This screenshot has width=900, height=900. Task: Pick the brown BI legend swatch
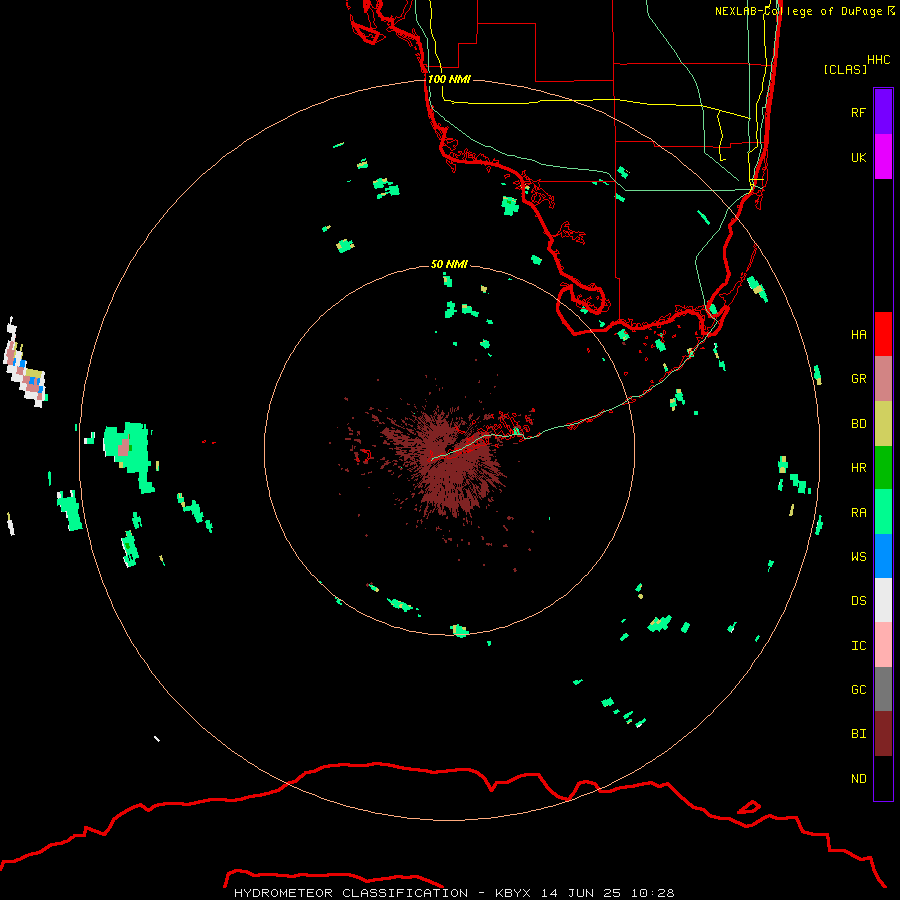click(883, 734)
